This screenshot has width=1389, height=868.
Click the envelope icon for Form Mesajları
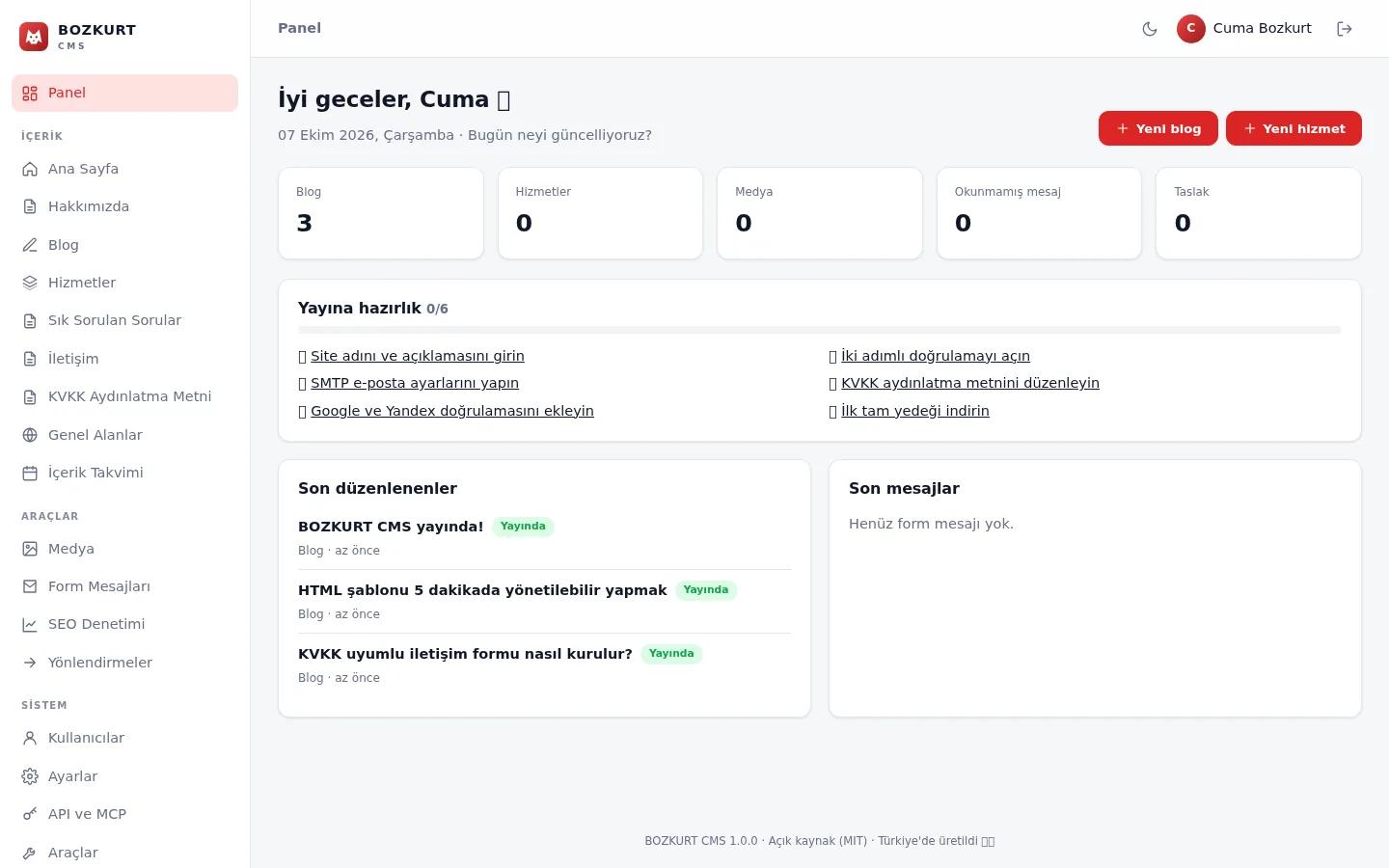30,586
